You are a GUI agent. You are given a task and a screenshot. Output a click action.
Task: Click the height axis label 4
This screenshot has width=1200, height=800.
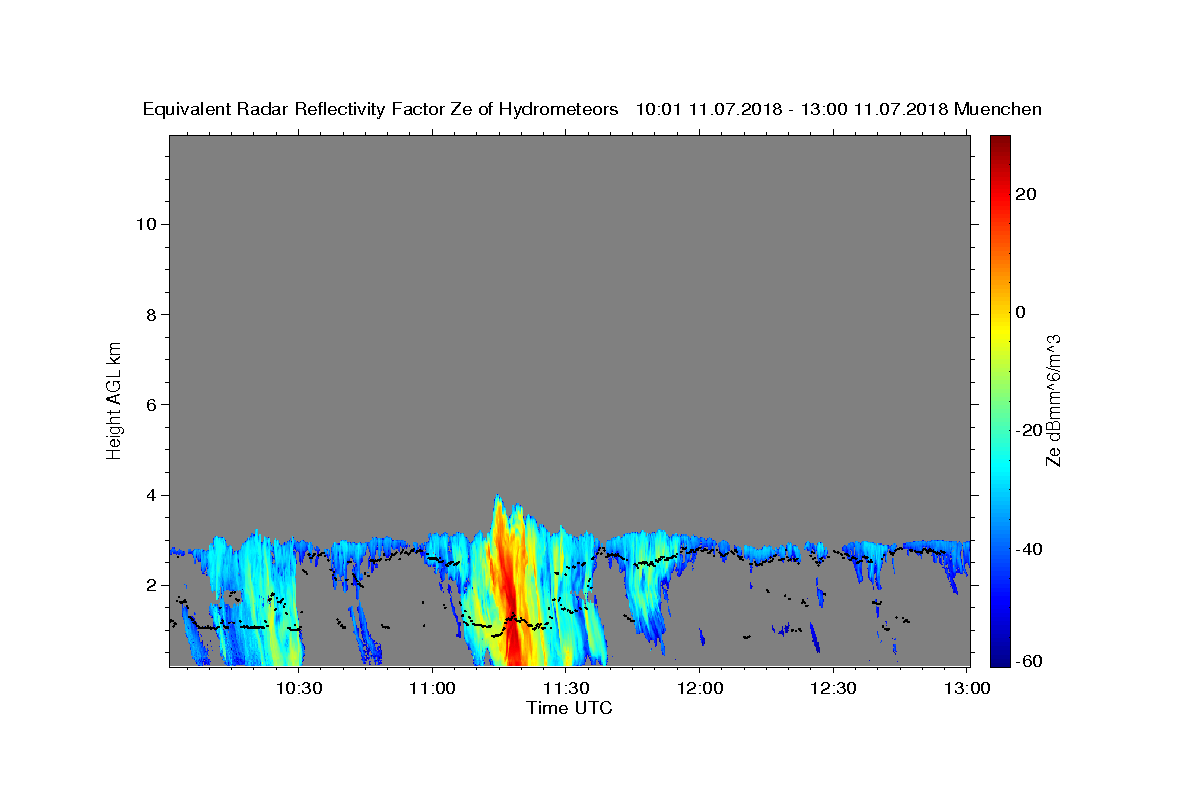pyautogui.click(x=151, y=495)
